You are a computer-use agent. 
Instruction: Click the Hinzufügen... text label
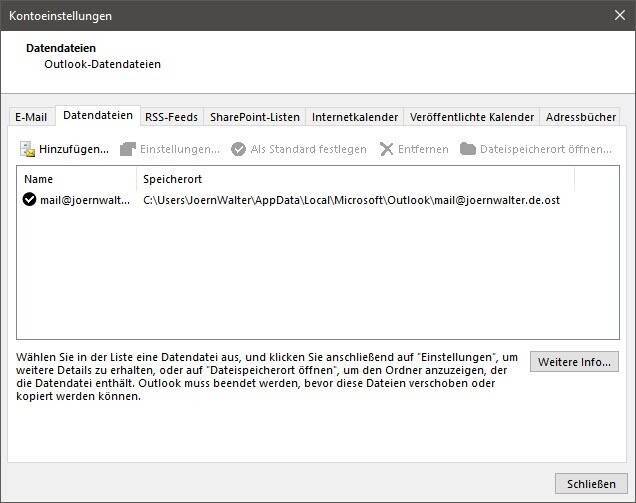[74, 149]
